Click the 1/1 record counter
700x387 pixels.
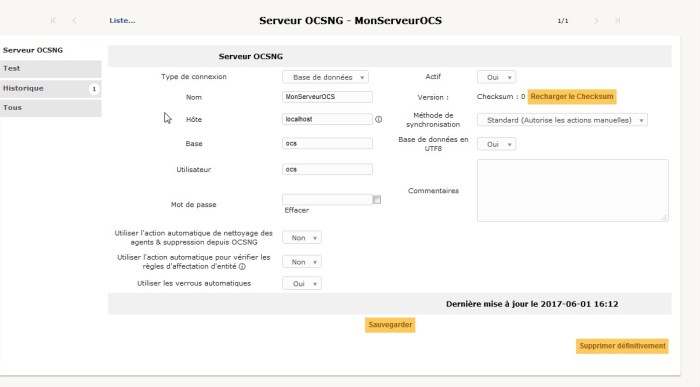pyautogui.click(x=563, y=21)
